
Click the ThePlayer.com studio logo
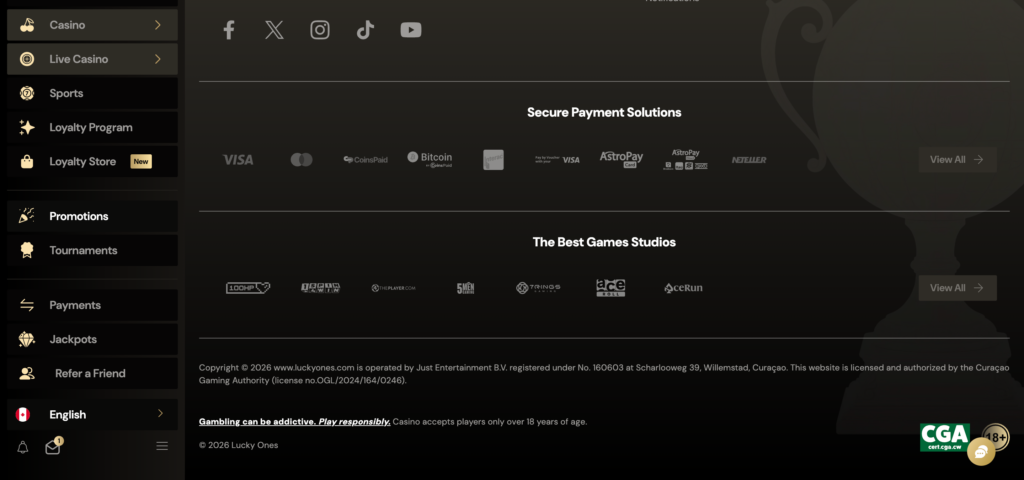(393, 288)
